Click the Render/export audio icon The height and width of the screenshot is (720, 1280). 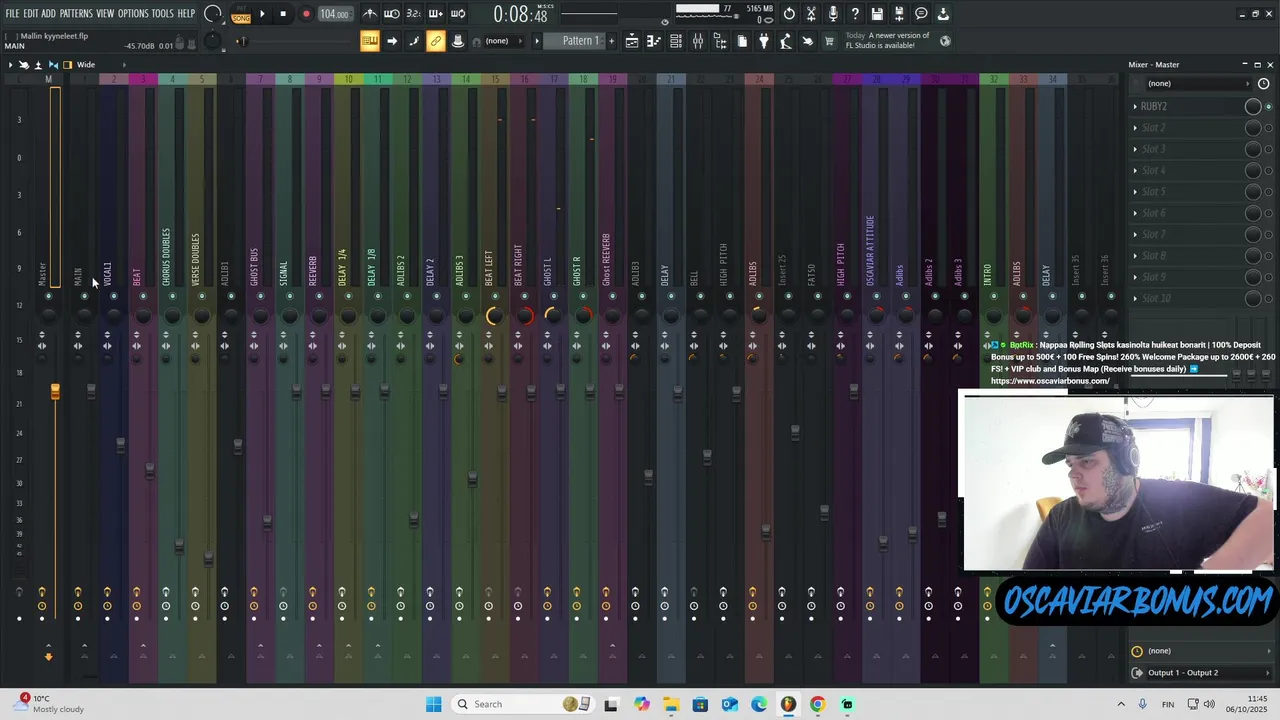tap(899, 14)
